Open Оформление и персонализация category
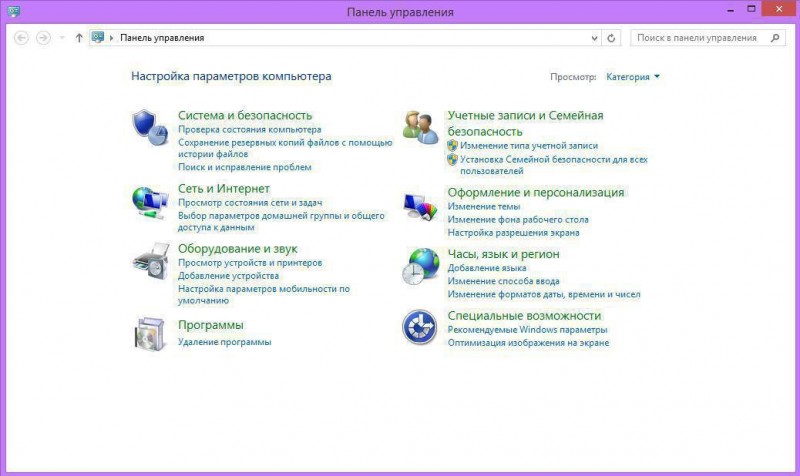Screen dimensions: 800x476 (x=536, y=192)
